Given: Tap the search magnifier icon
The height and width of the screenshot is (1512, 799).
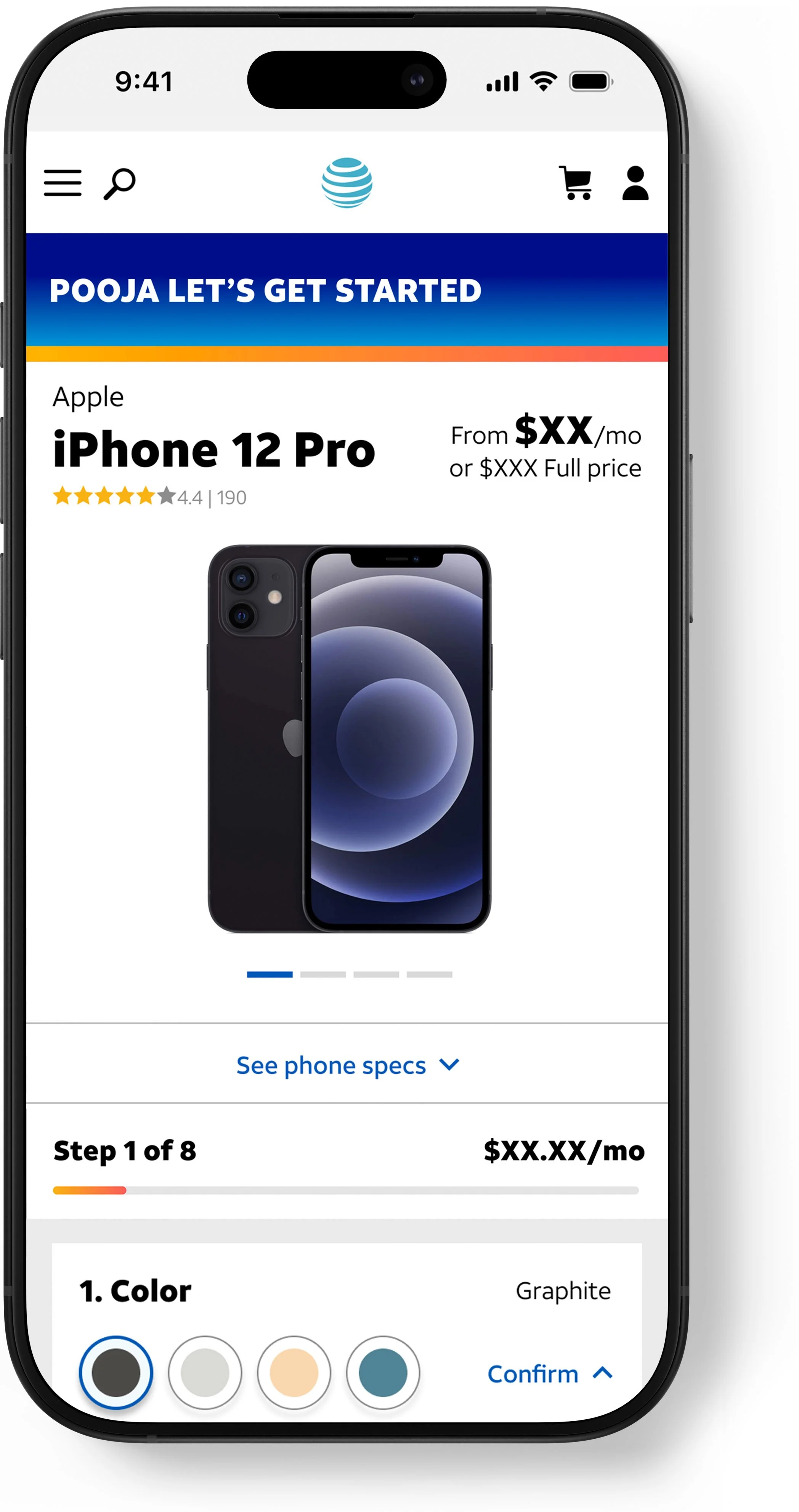Looking at the screenshot, I should [120, 184].
